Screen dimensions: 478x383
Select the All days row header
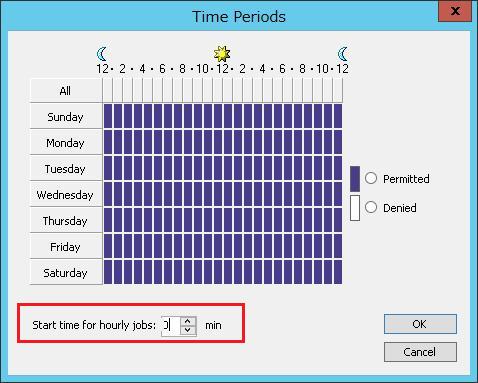pos(66,90)
